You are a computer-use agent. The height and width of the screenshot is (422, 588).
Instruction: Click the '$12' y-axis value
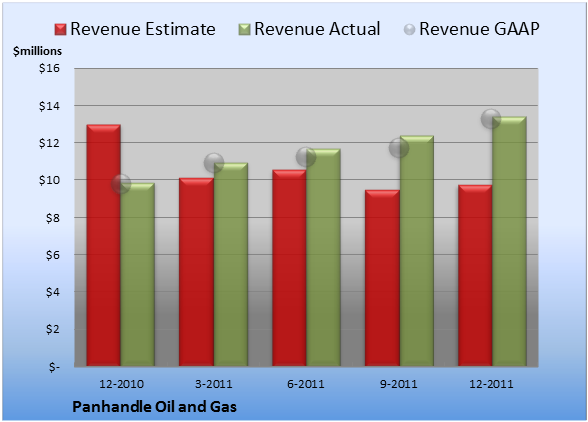pyautogui.click(x=49, y=143)
